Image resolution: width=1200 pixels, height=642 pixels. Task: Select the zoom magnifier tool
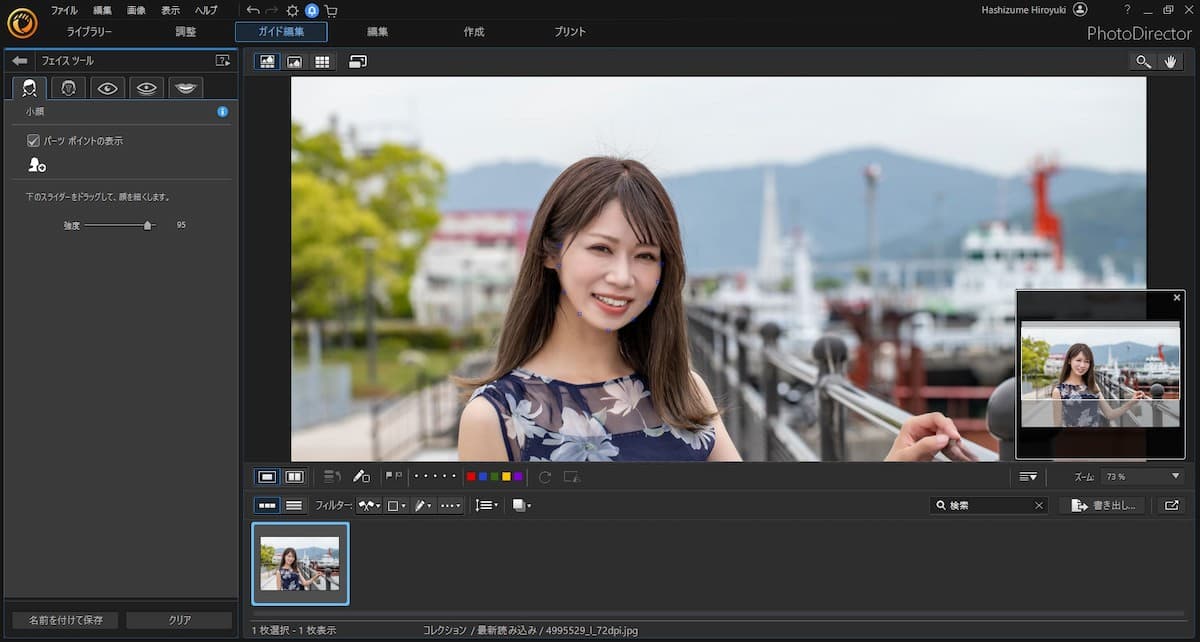pyautogui.click(x=1143, y=62)
